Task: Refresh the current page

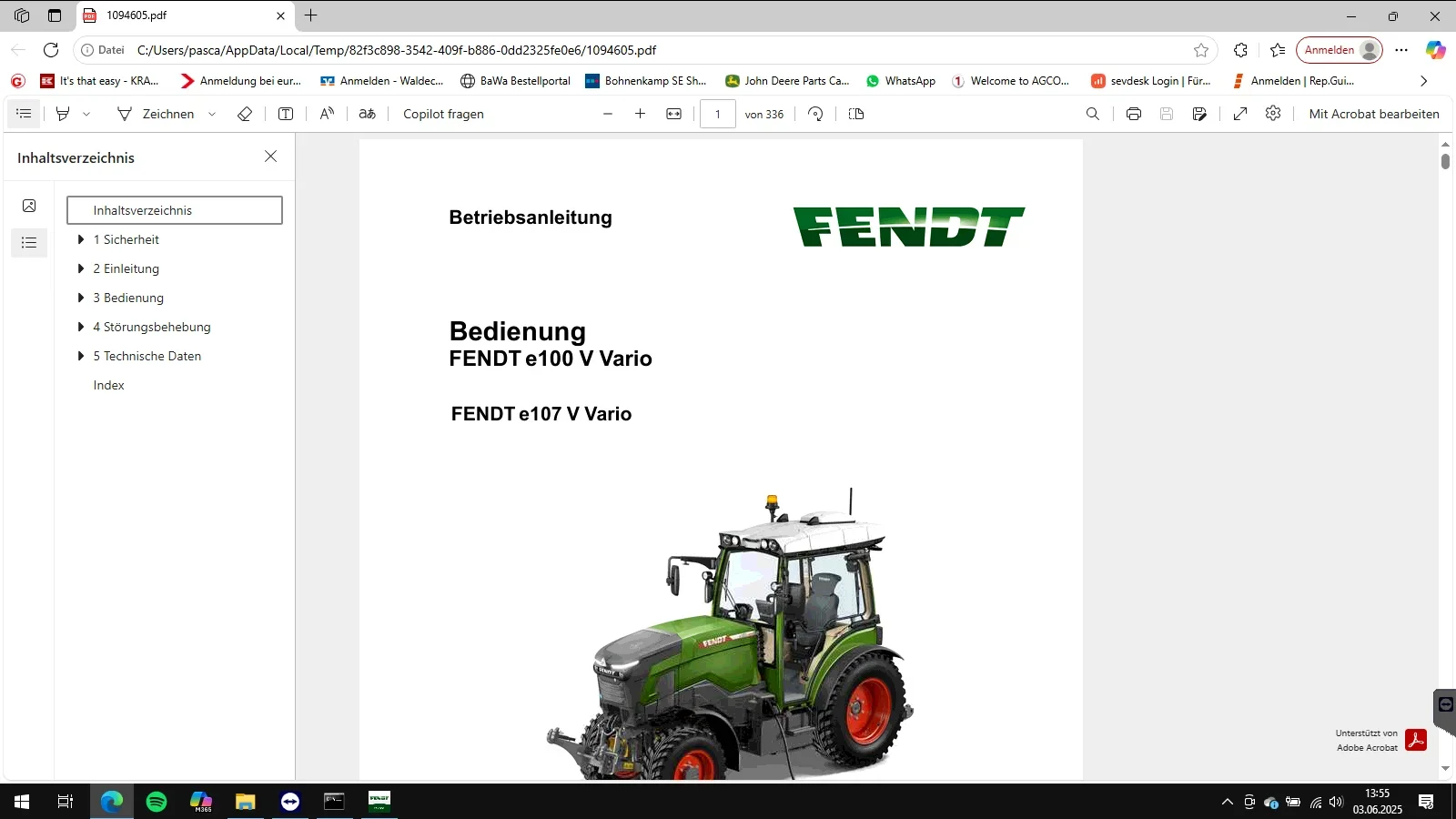Action: click(x=51, y=50)
